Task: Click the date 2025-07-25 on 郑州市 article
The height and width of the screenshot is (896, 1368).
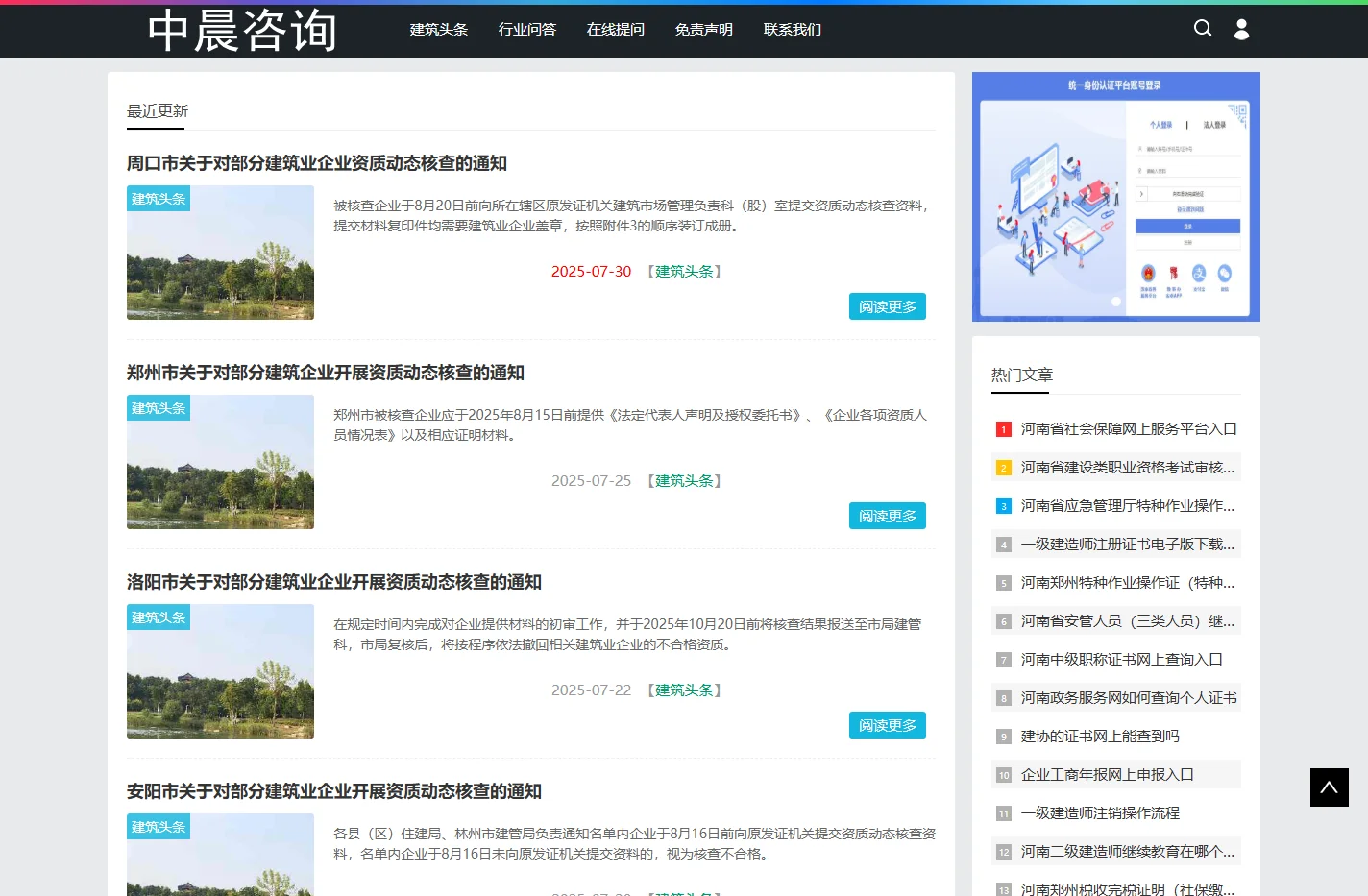Action: click(591, 481)
